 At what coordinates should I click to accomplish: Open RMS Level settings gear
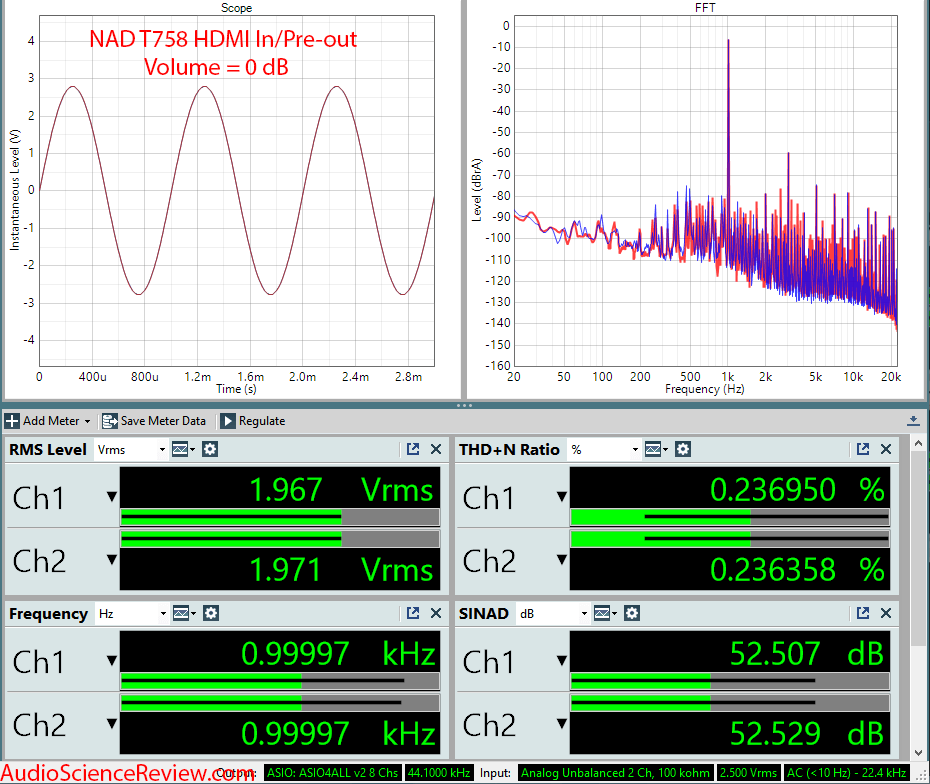tap(209, 450)
